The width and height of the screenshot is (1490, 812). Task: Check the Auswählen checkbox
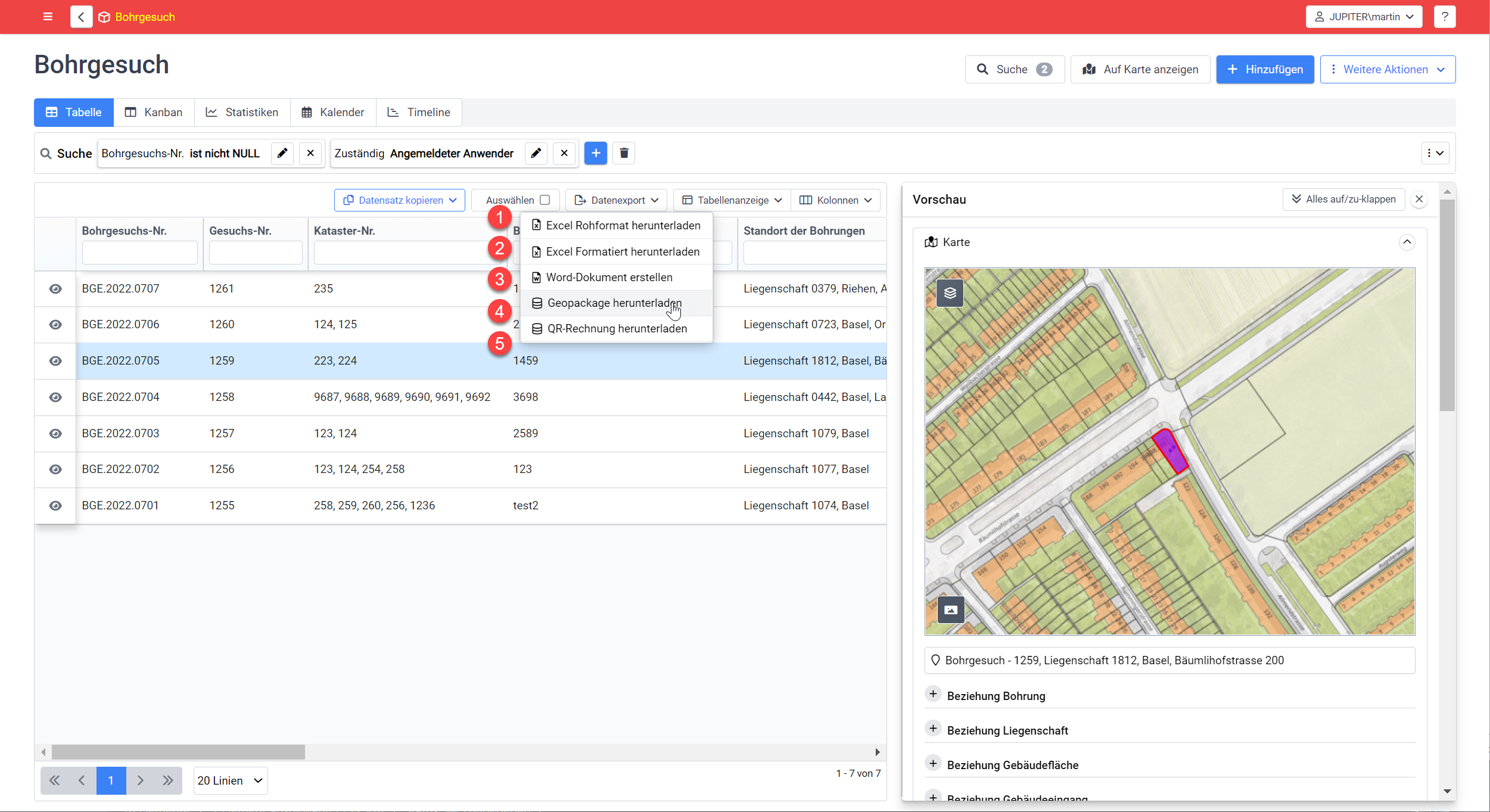tap(545, 200)
